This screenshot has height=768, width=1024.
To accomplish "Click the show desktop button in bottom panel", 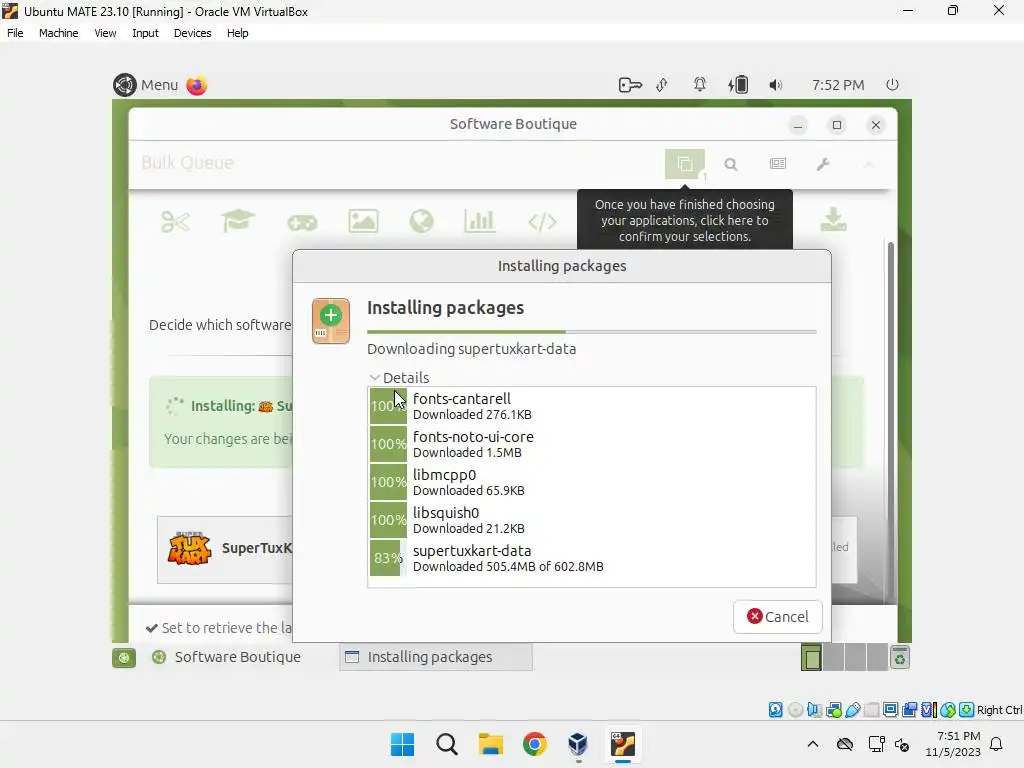I will pos(123,658).
